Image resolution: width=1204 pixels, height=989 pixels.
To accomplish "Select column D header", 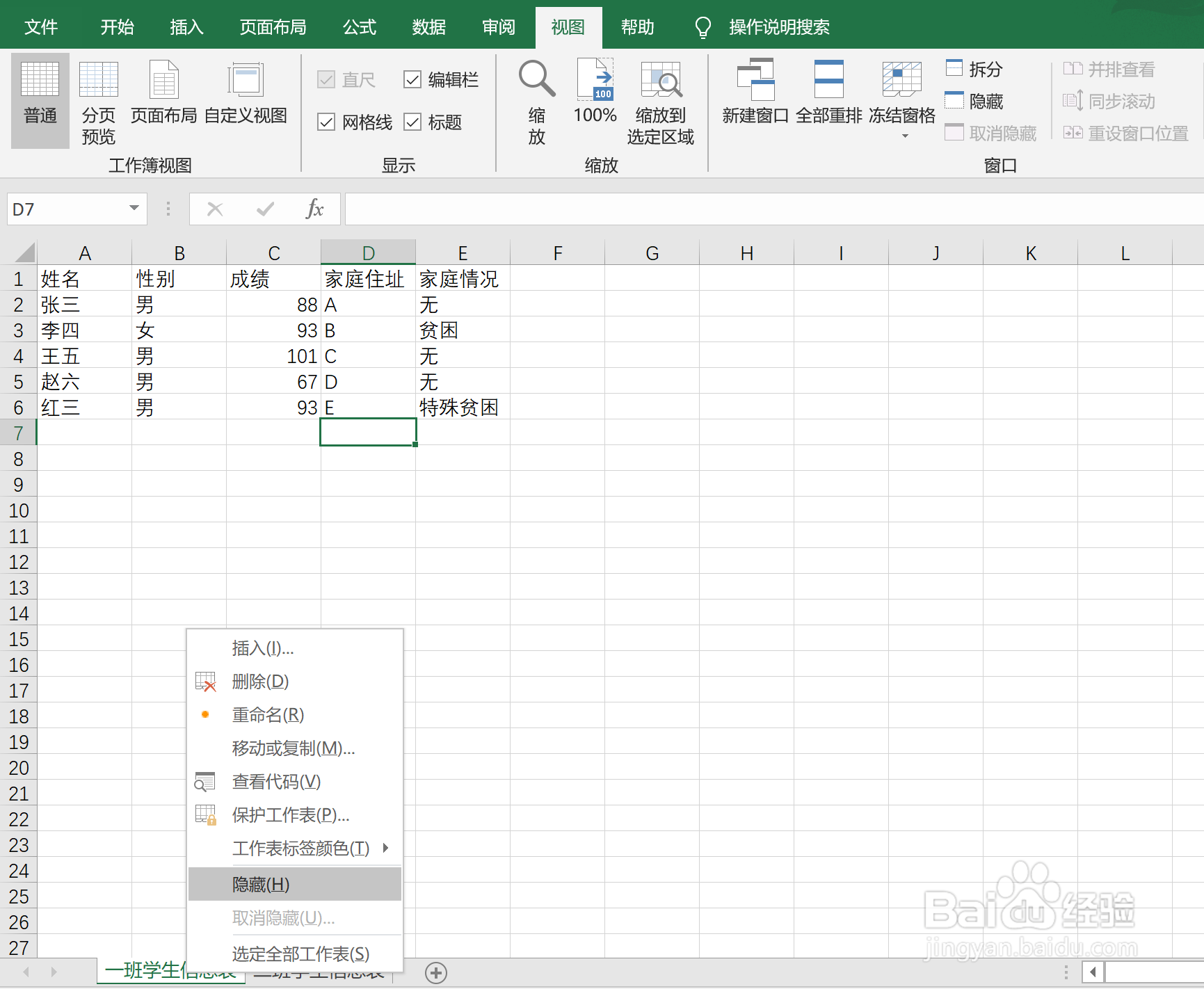I will point(368,252).
